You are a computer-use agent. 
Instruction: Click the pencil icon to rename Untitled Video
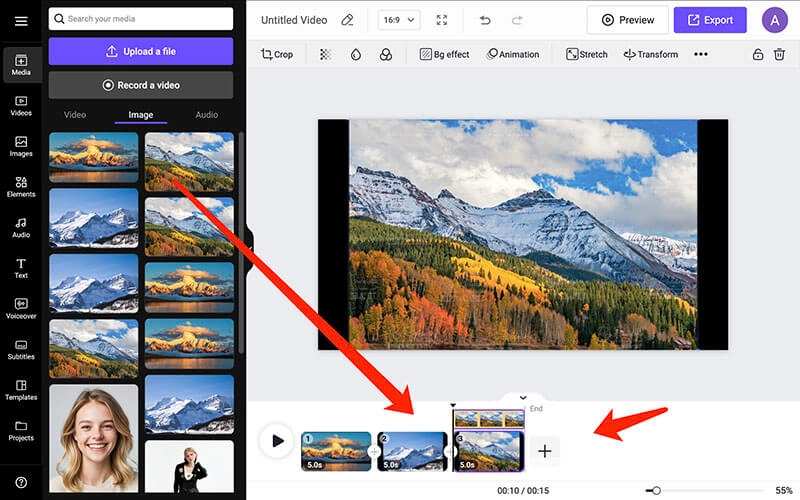tap(347, 20)
